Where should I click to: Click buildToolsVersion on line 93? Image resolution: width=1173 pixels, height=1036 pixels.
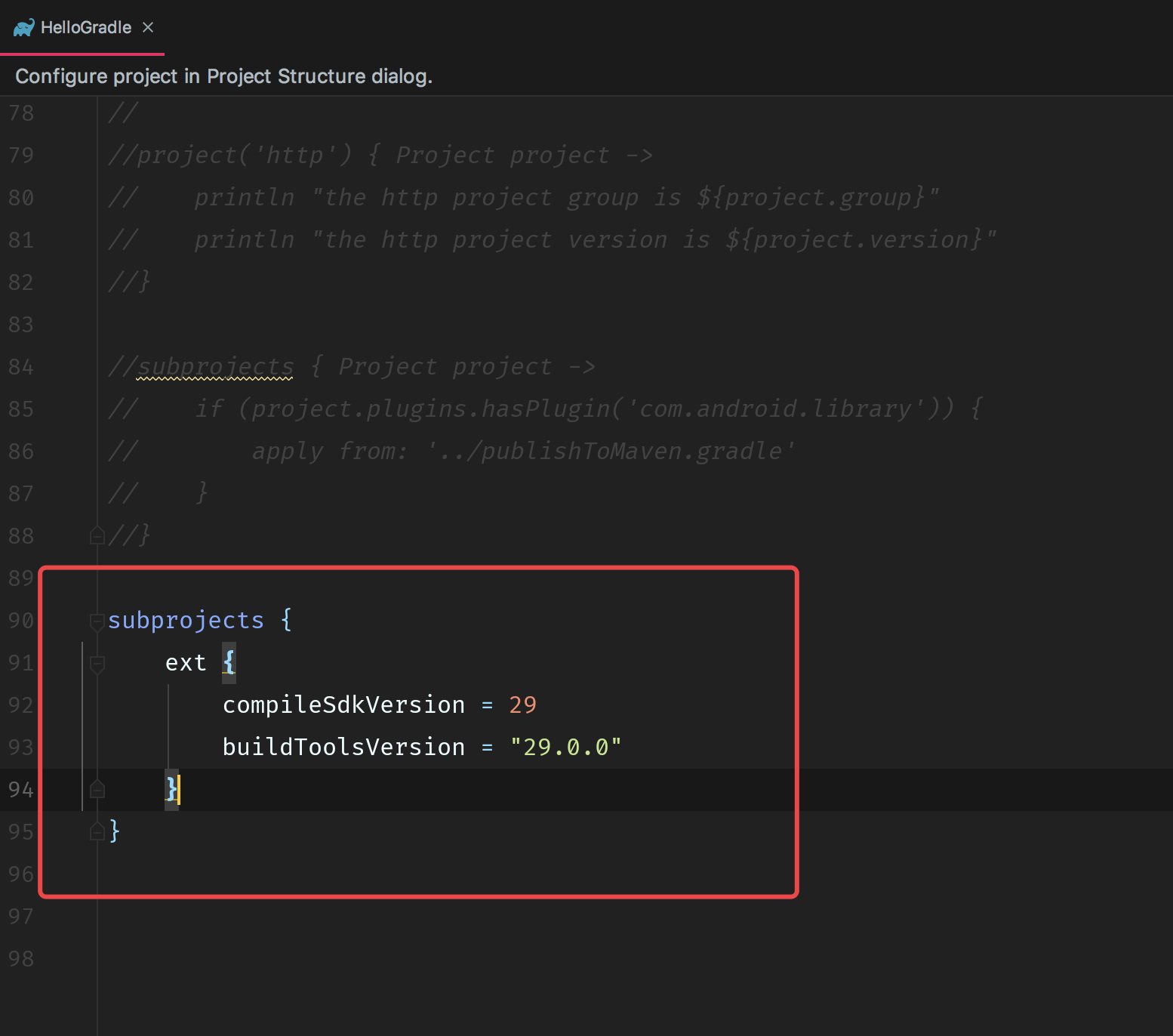pyautogui.click(x=344, y=747)
